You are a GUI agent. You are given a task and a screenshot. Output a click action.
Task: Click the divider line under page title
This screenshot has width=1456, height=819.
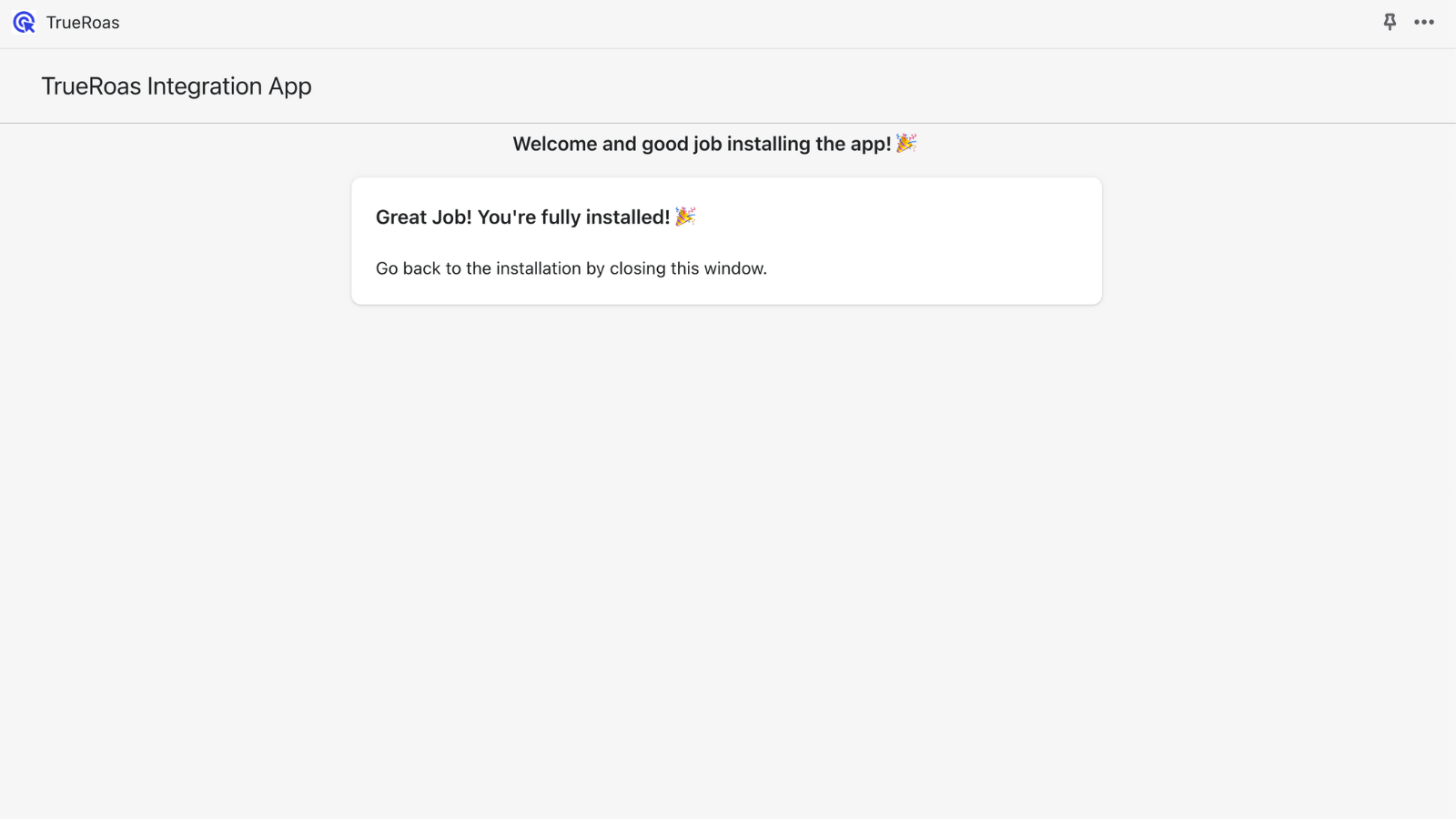point(728,123)
